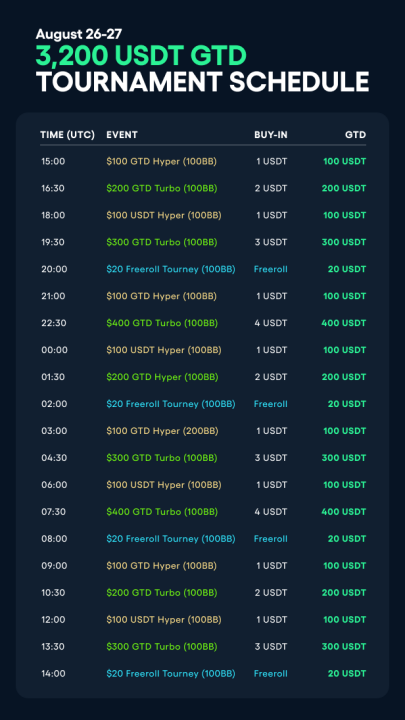Click the 400 USDT guarantee at 22:30
Screen dimensions: 405x720
tap(344, 323)
